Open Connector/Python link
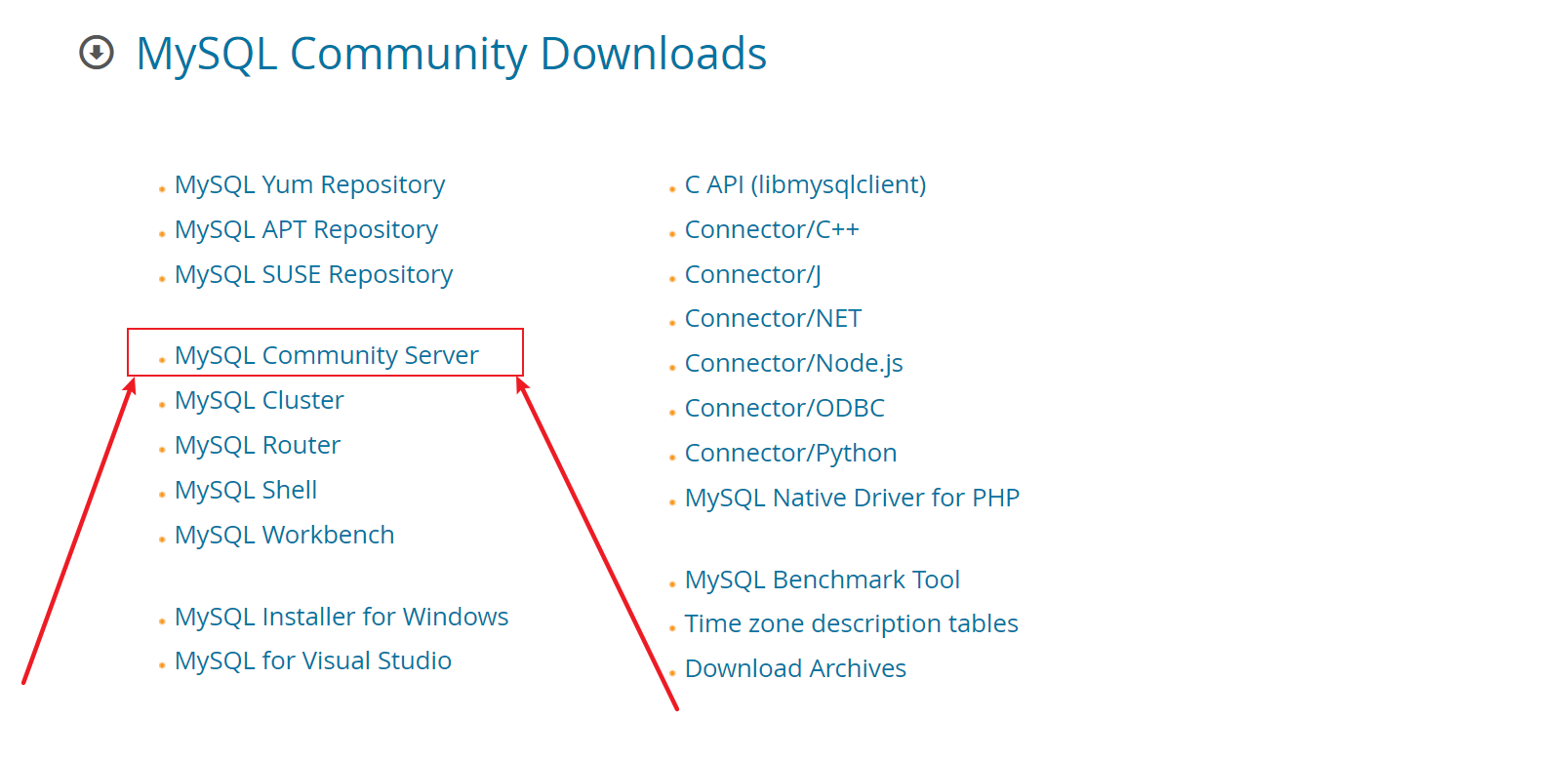The height and width of the screenshot is (760, 1568). (790, 453)
